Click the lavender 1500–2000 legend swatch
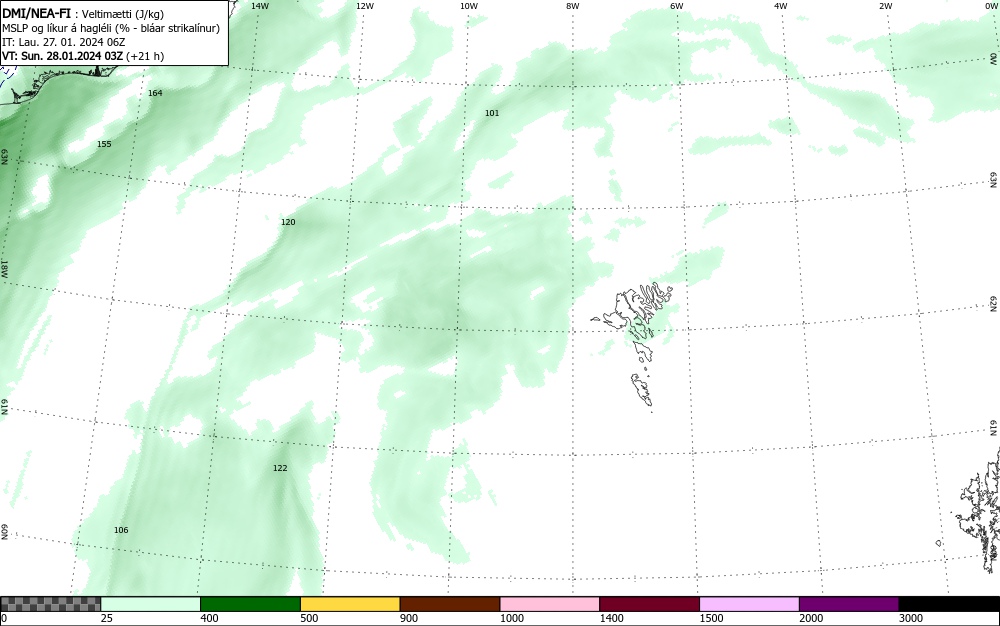The height and width of the screenshot is (626, 1000). (749, 604)
